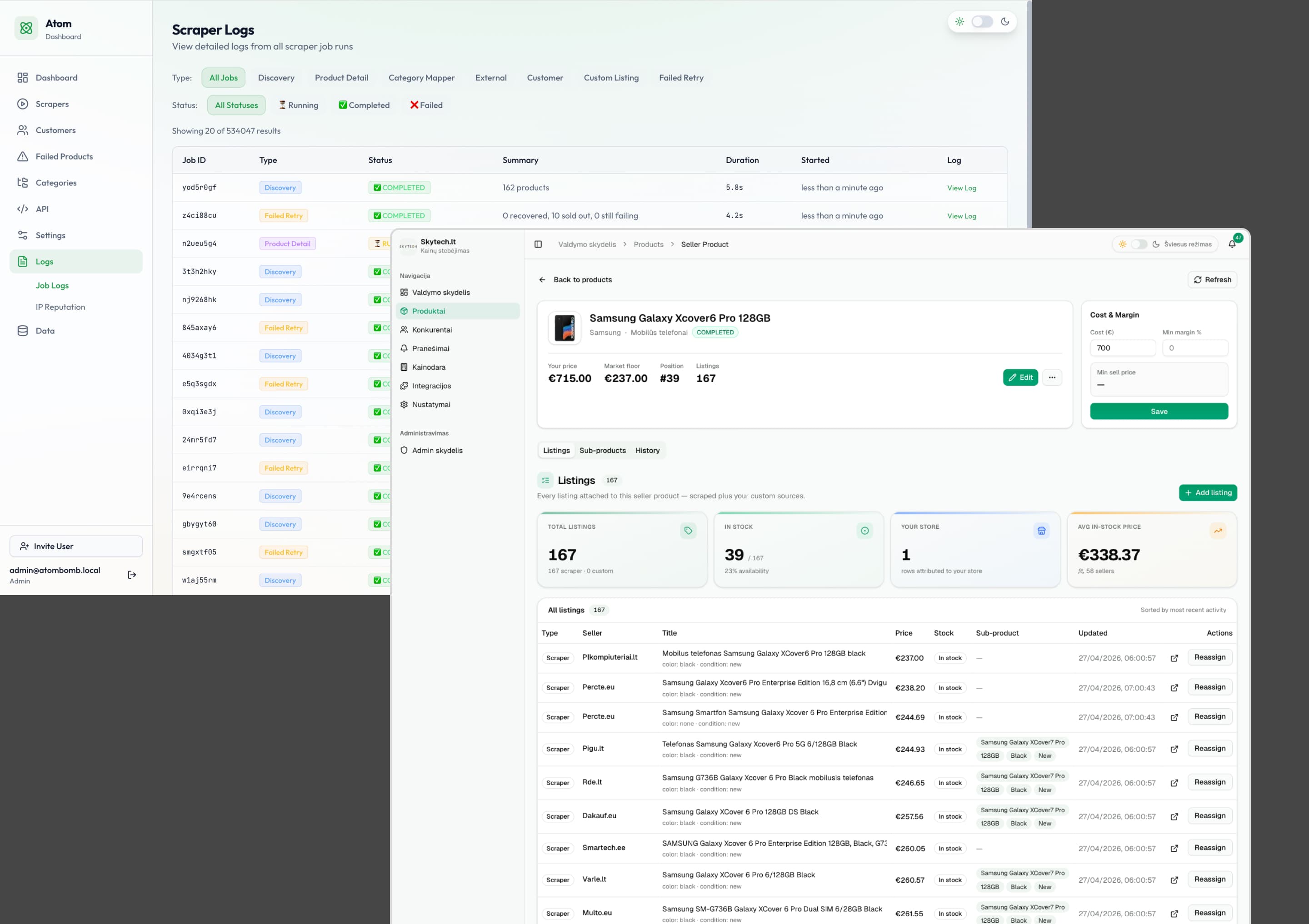
Task: Open Valdymo skydelis in Skytech navigation
Action: click(x=457, y=292)
